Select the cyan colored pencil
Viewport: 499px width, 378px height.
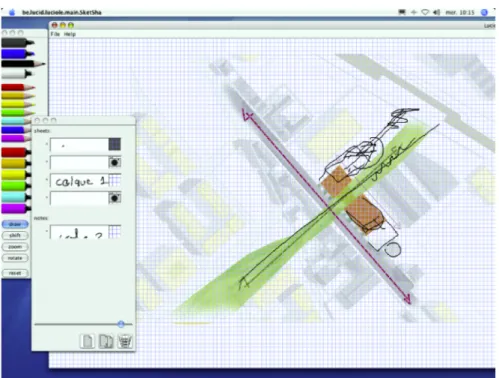(16, 121)
